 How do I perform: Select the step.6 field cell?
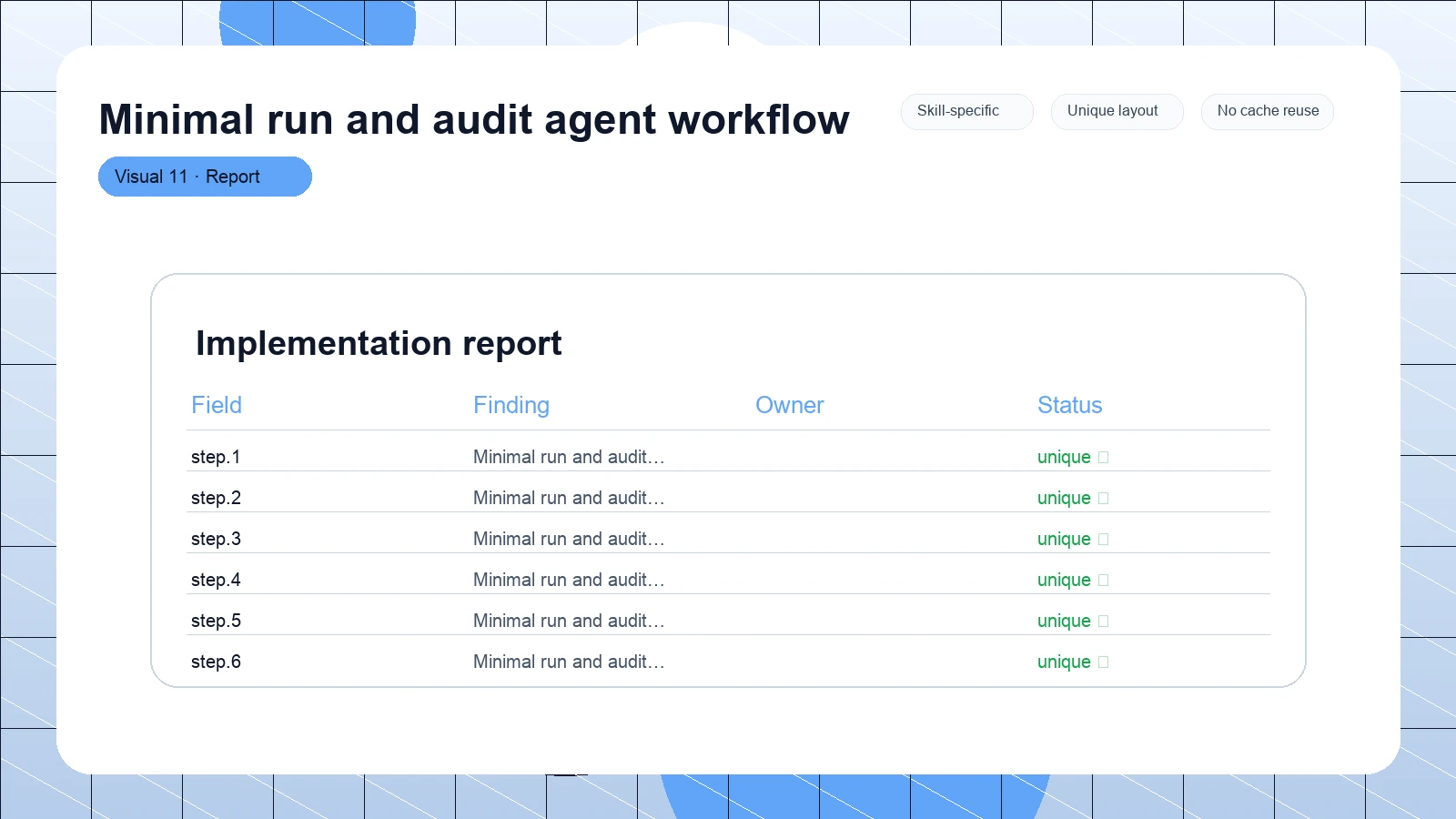click(x=216, y=662)
